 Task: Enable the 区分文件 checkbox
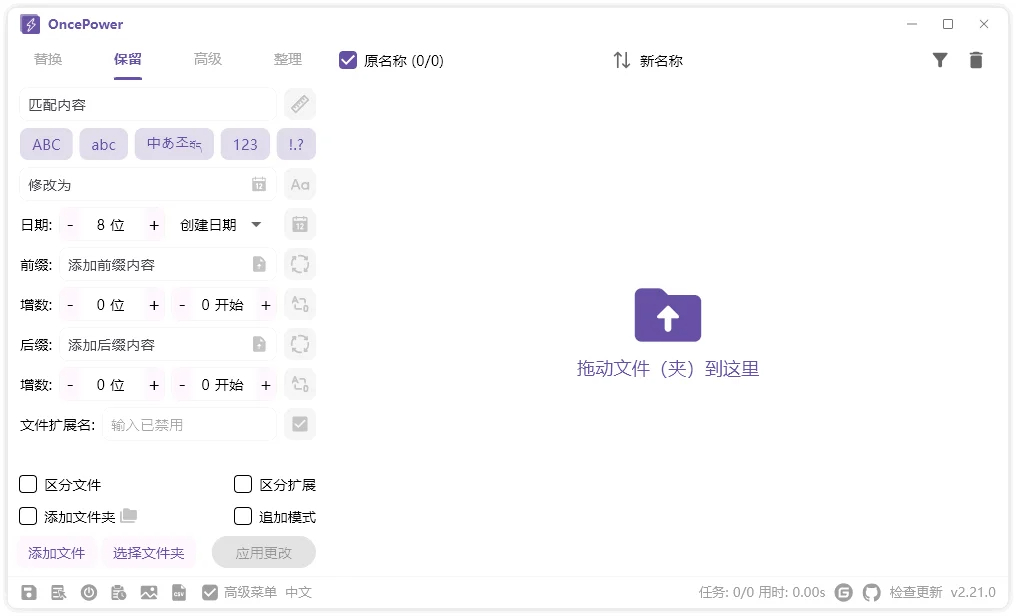(29, 485)
